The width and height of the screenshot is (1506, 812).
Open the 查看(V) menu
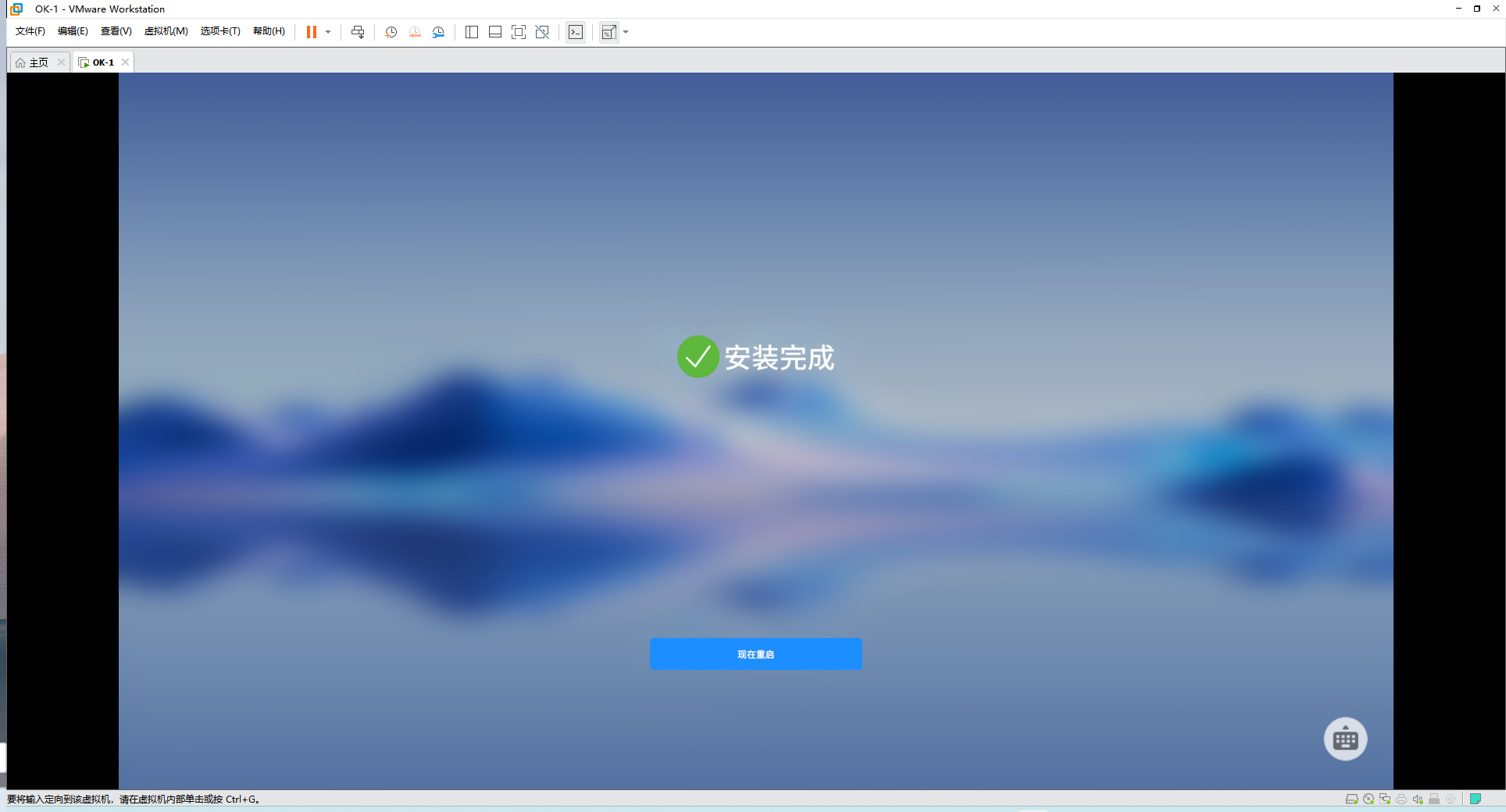coord(116,31)
